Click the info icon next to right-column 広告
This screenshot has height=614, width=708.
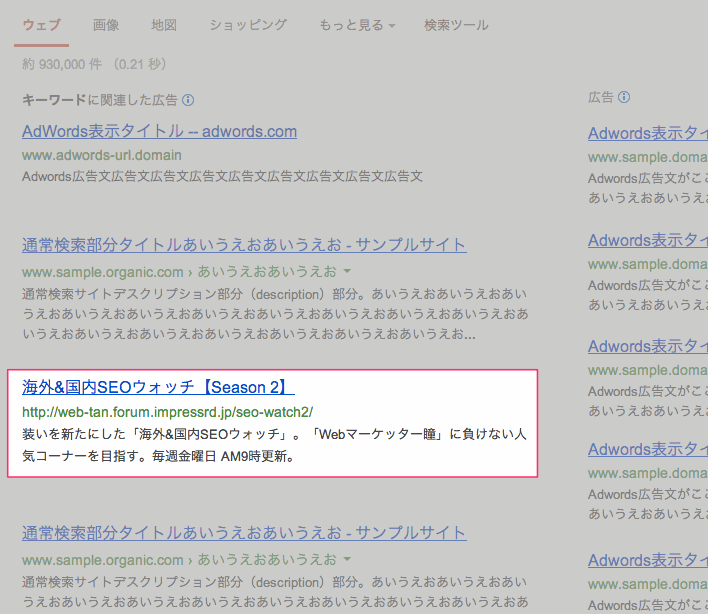coord(625,97)
